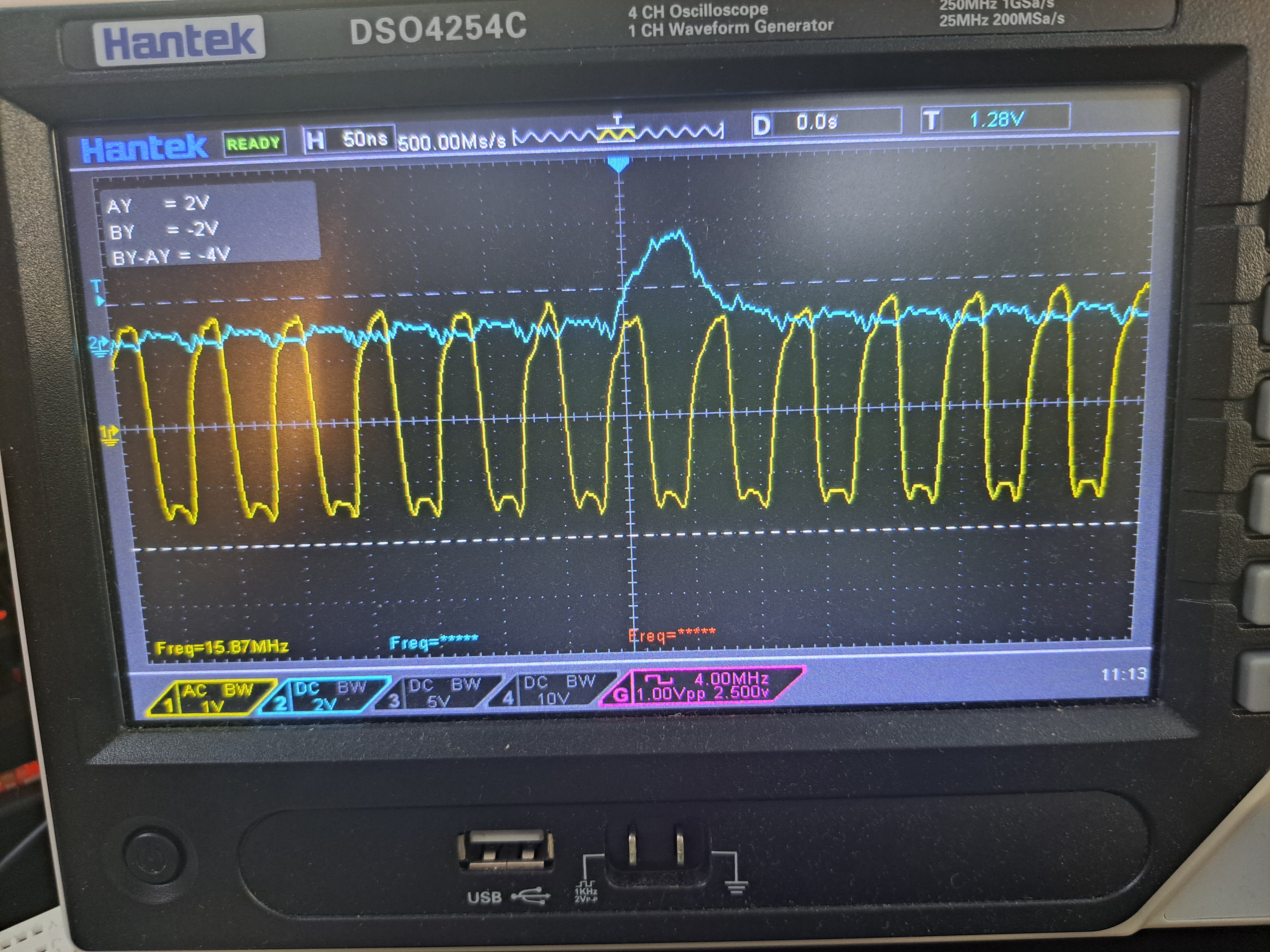
Task: Click the READY status indicator
Action: [x=254, y=144]
